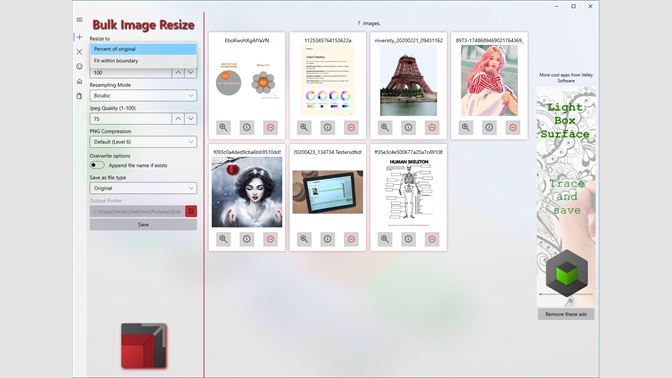Remove the Snow White illustration
This screenshot has width=672, height=378.
270,239
